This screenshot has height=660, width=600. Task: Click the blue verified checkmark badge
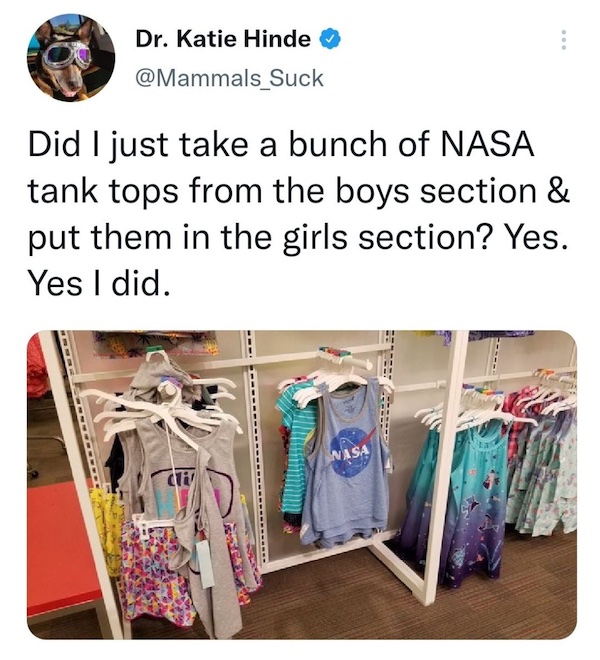(331, 40)
